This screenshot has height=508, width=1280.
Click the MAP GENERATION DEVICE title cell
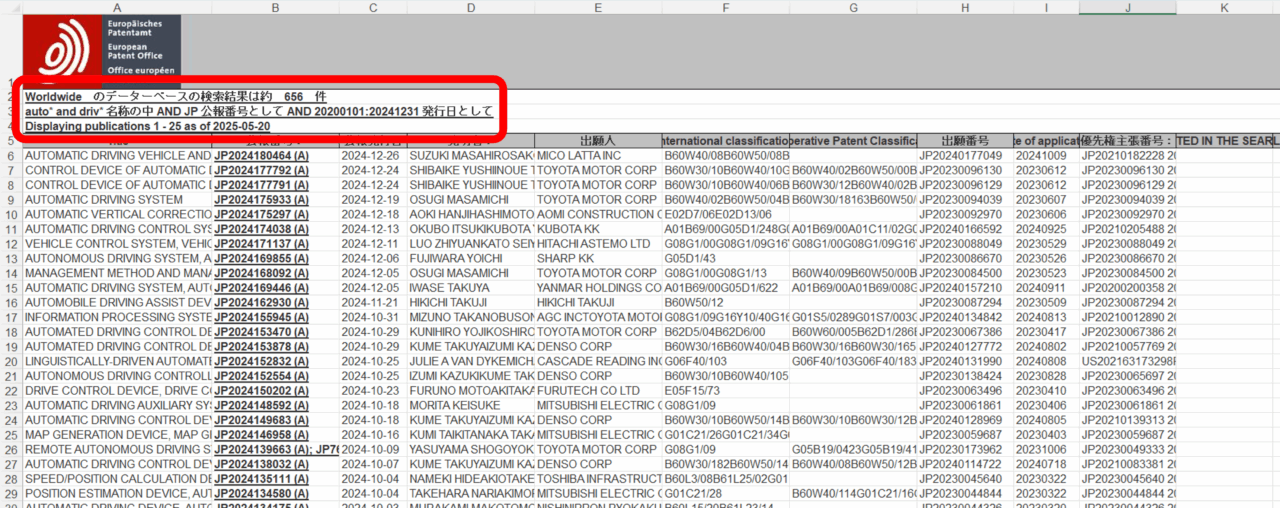click(117, 434)
